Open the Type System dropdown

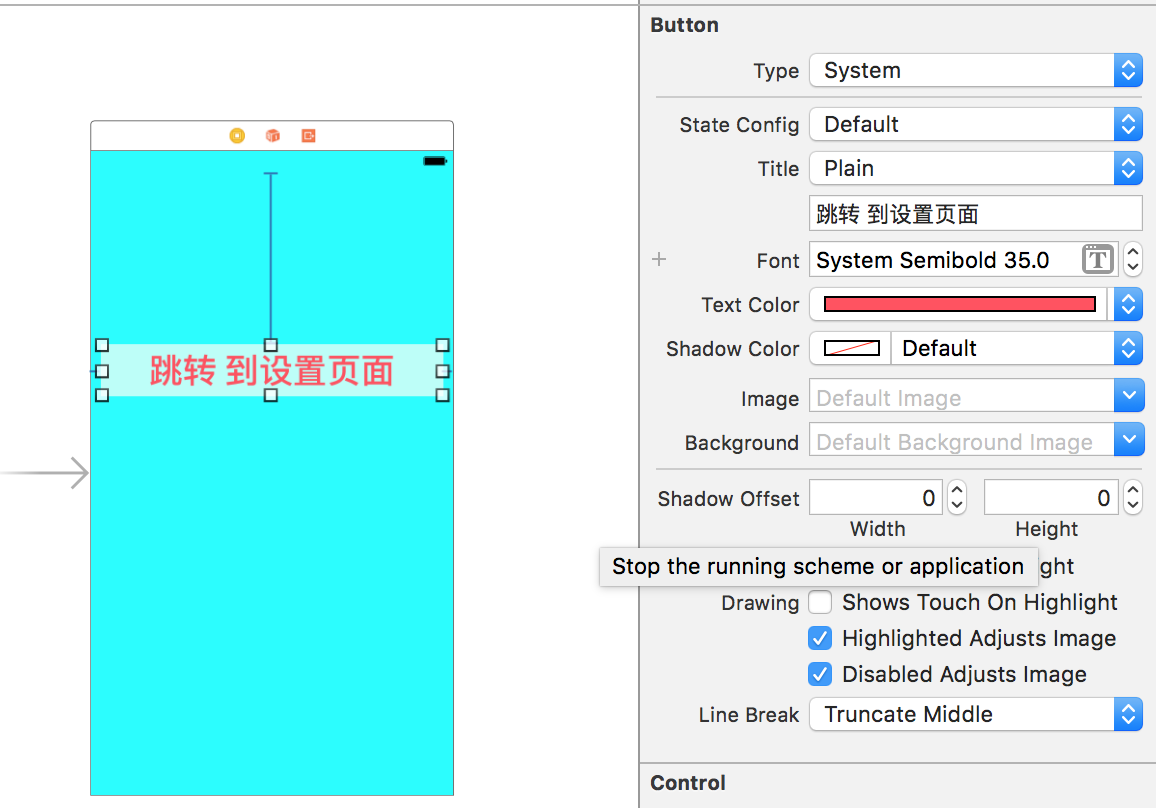pos(975,71)
